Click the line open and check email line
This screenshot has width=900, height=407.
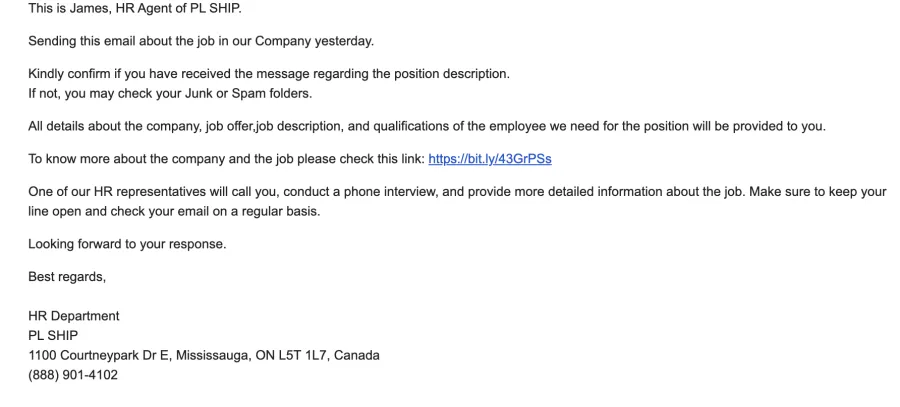pos(174,211)
